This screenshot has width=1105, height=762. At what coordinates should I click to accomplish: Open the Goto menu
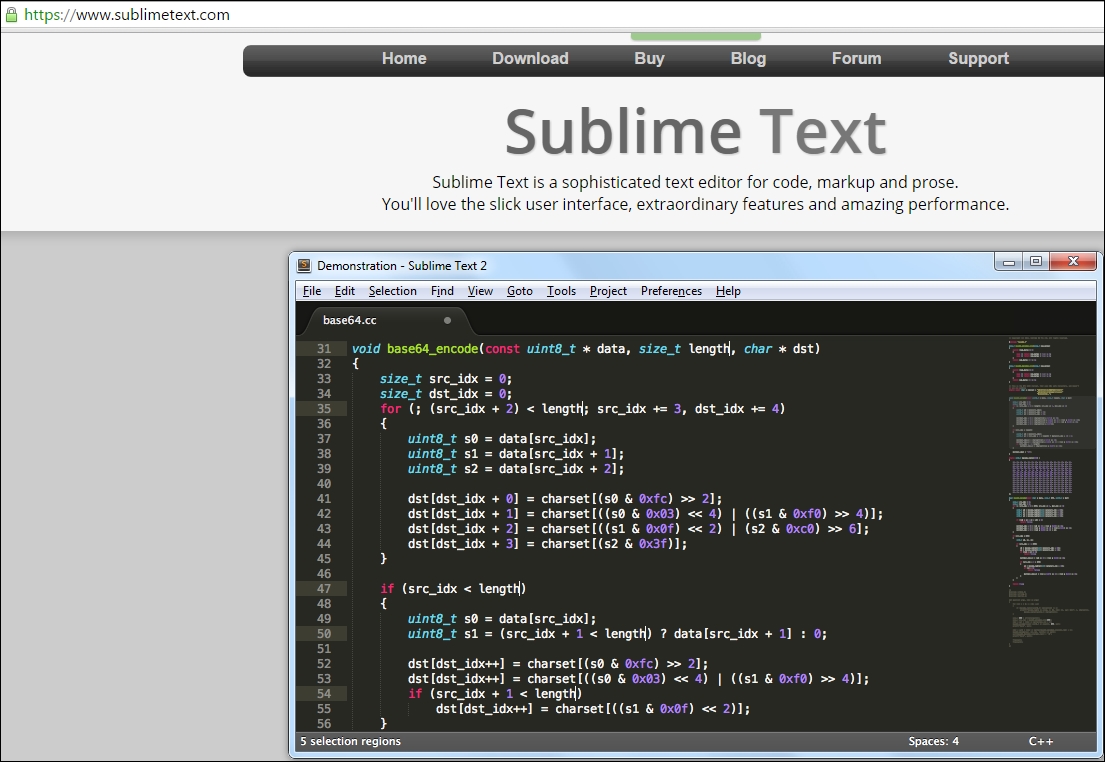click(519, 291)
